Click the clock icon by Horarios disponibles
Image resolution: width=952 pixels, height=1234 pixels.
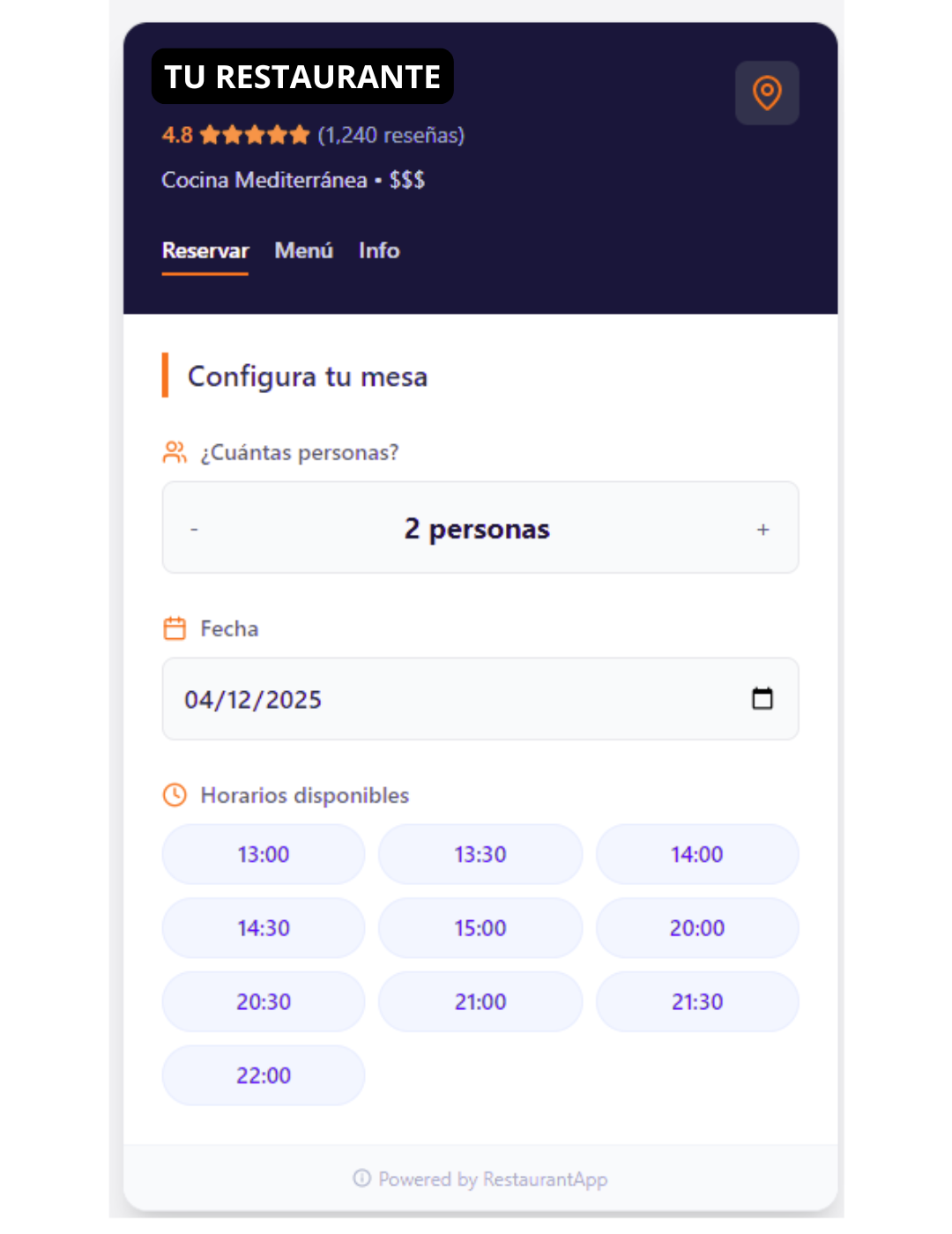(175, 795)
